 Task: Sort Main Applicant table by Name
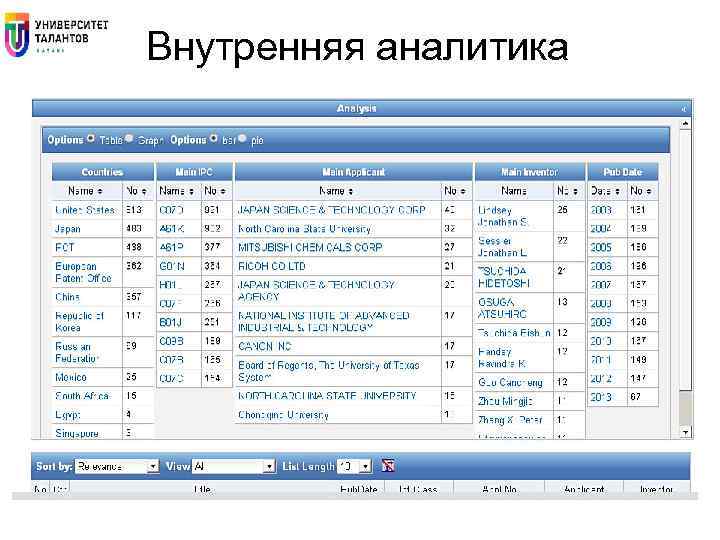pos(337,191)
